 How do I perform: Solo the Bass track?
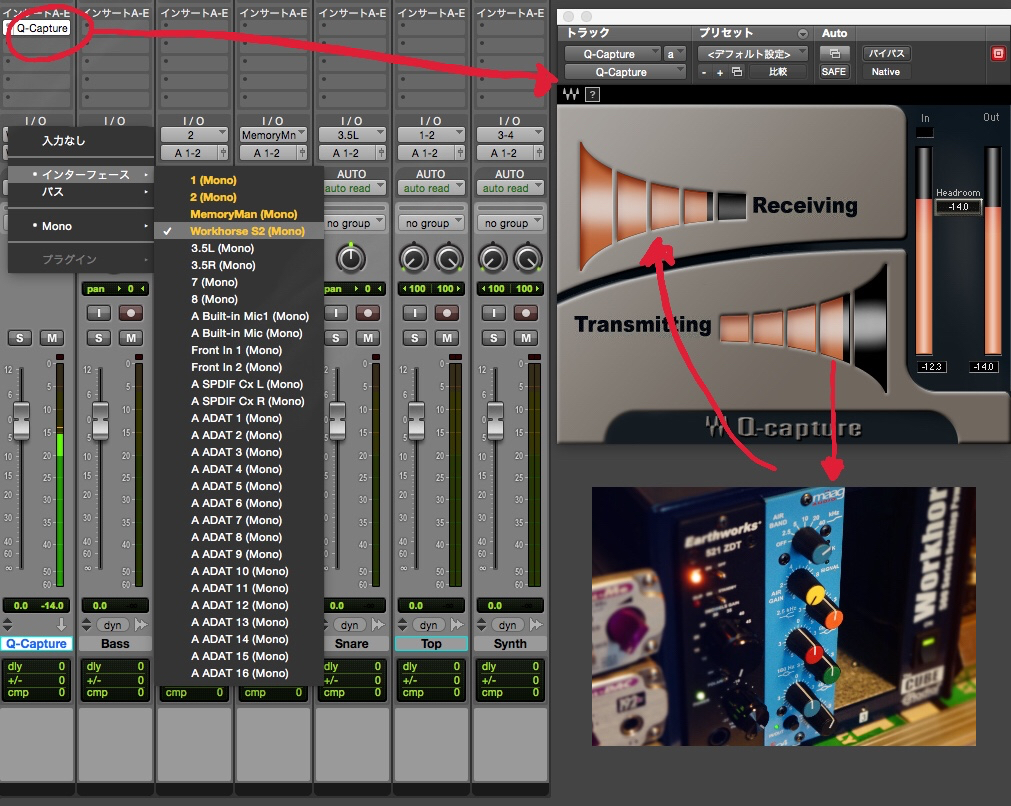99,338
